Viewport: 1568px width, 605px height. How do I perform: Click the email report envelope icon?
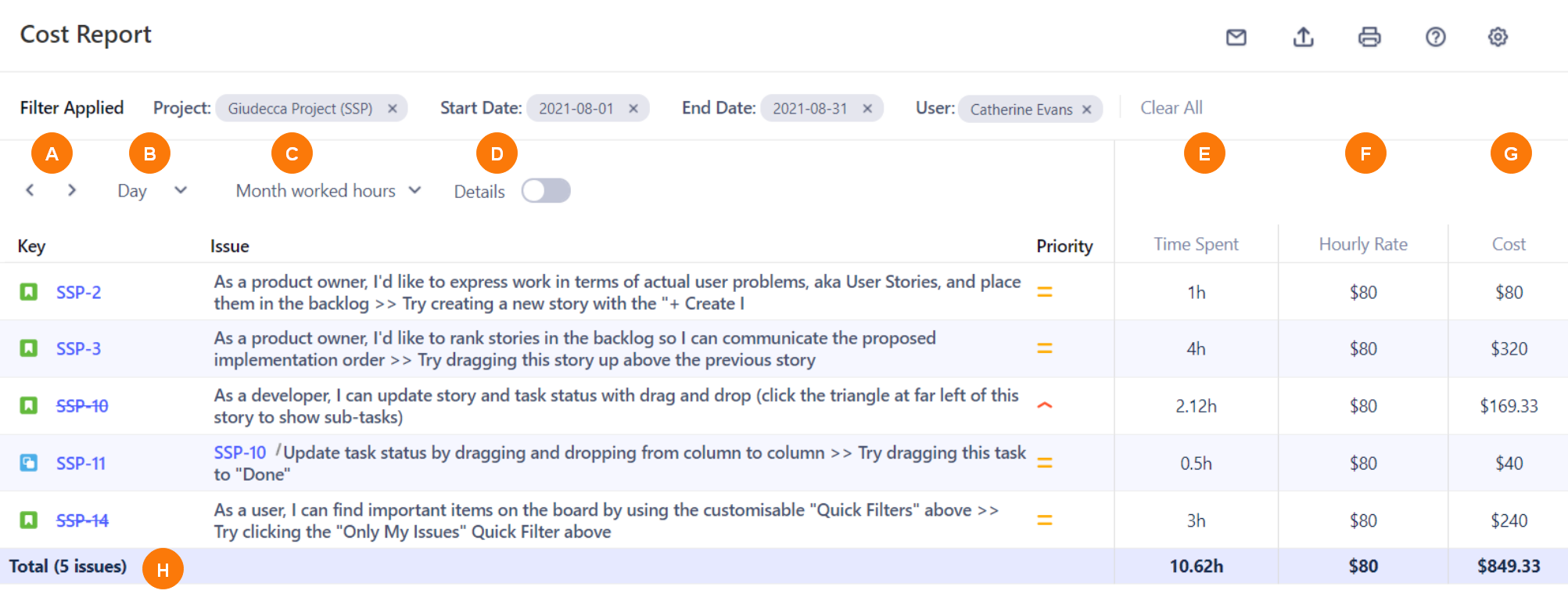coord(1236,37)
